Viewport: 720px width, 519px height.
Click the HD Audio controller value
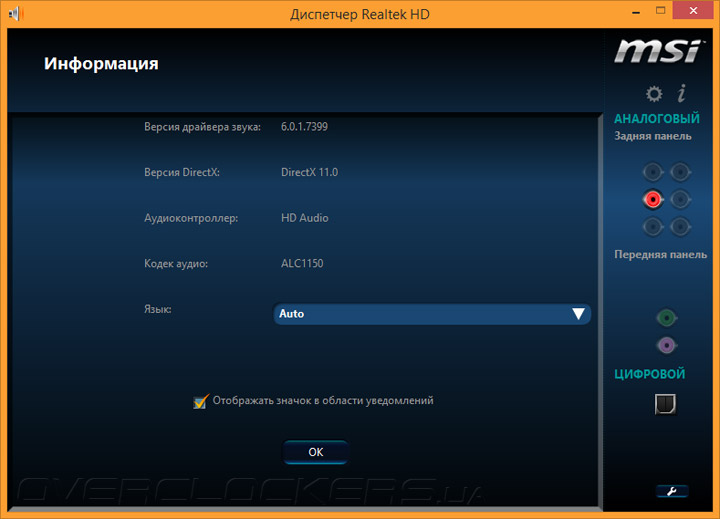tap(304, 218)
